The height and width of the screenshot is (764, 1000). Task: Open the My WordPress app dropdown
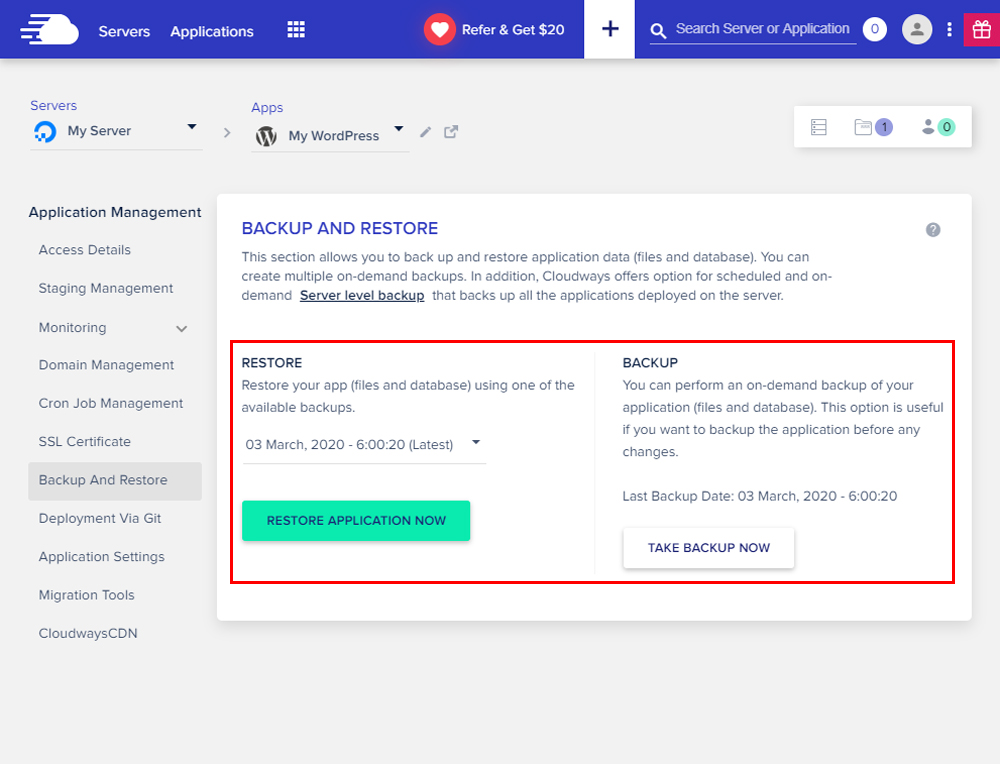[330, 136]
